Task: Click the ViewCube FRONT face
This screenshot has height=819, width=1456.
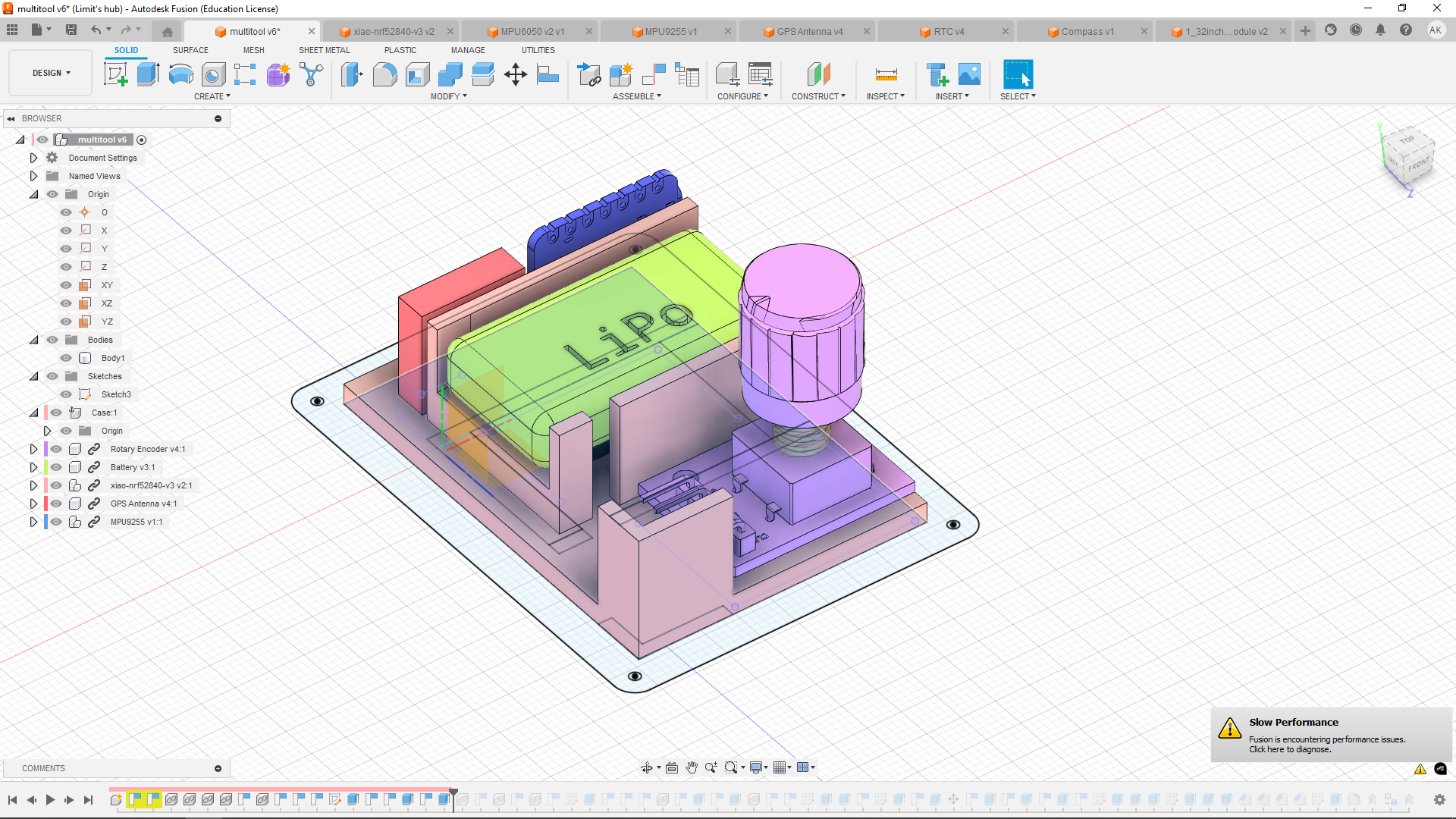Action: pos(1417,164)
